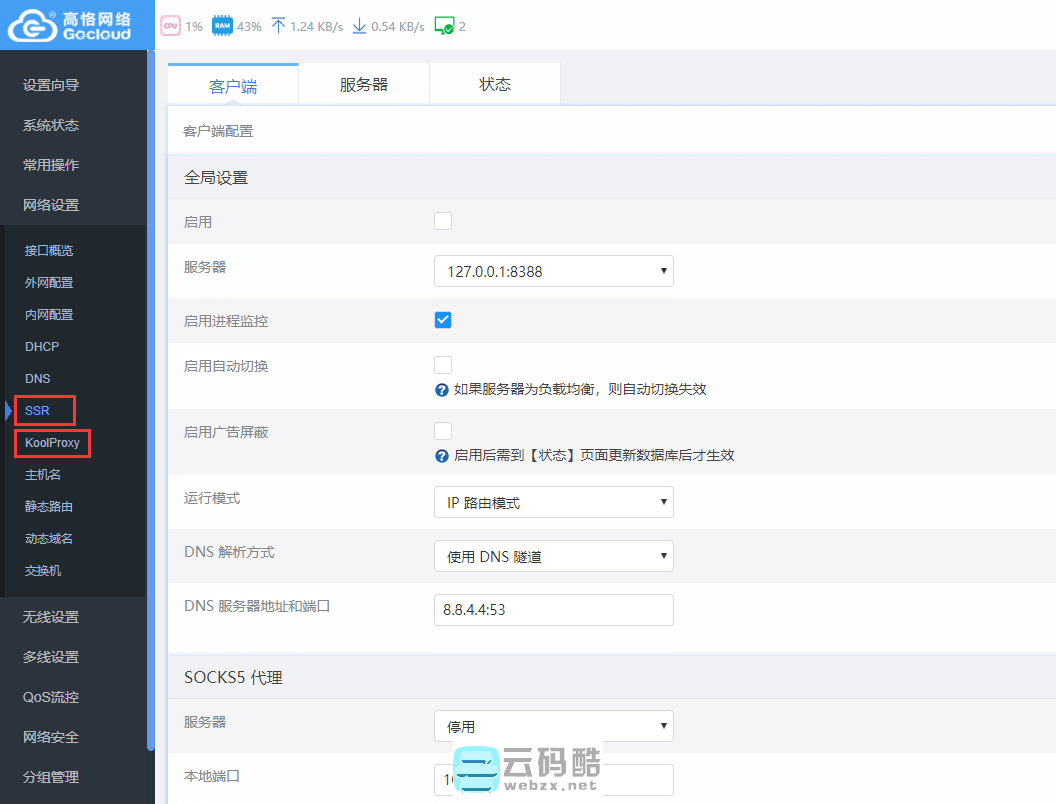Click the sidebar vertical scrollbar
Screen dimensions: 1056x804
click(x=151, y=400)
